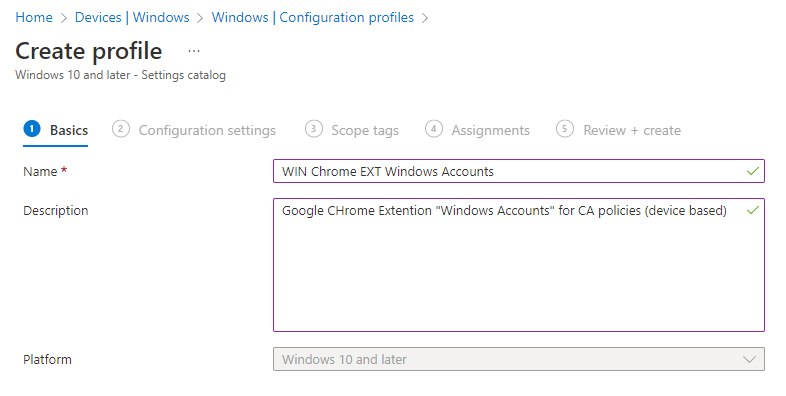
Task: Go to Devices | Windows breadcrumb
Action: pyautogui.click(x=132, y=18)
